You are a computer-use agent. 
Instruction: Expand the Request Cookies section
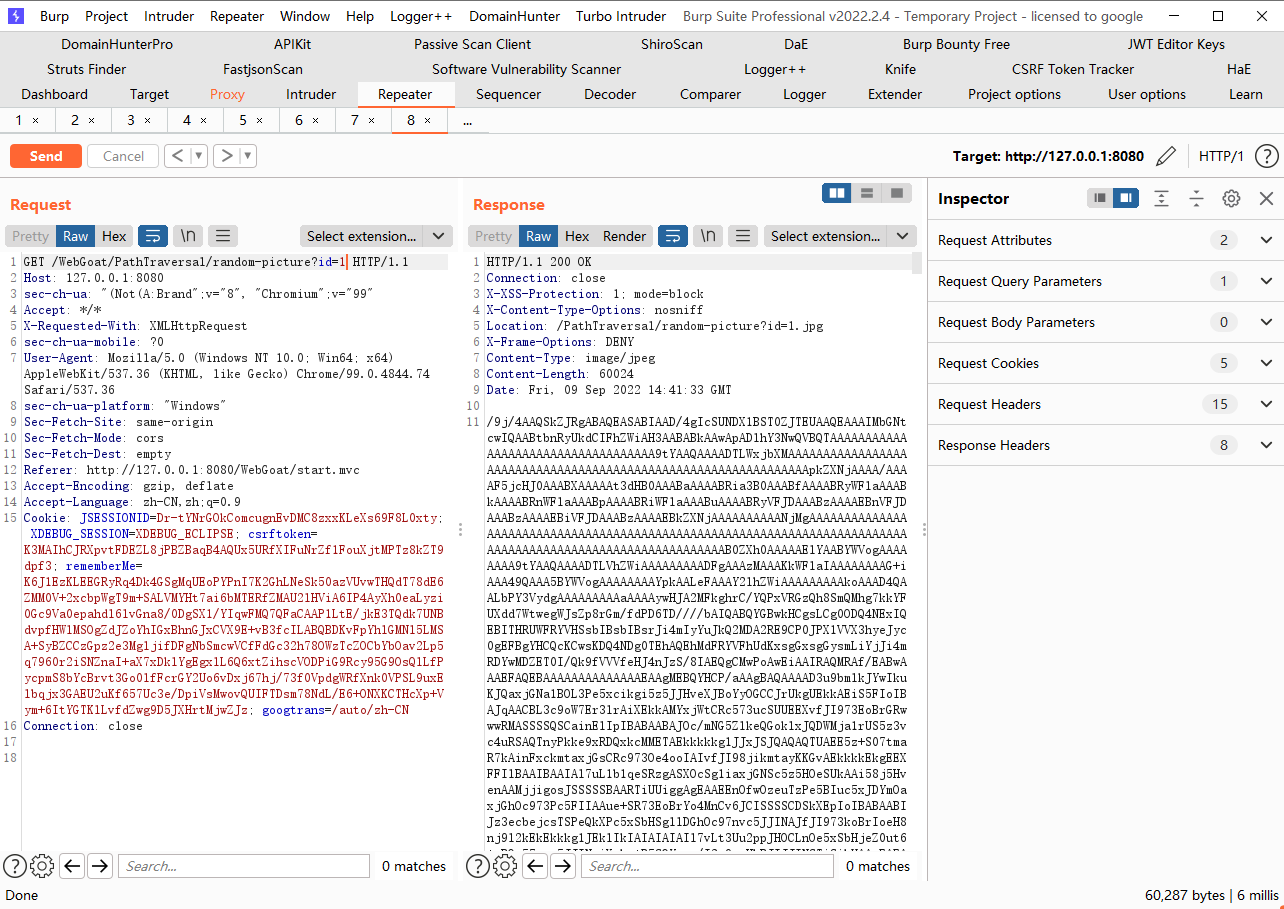coord(1105,363)
